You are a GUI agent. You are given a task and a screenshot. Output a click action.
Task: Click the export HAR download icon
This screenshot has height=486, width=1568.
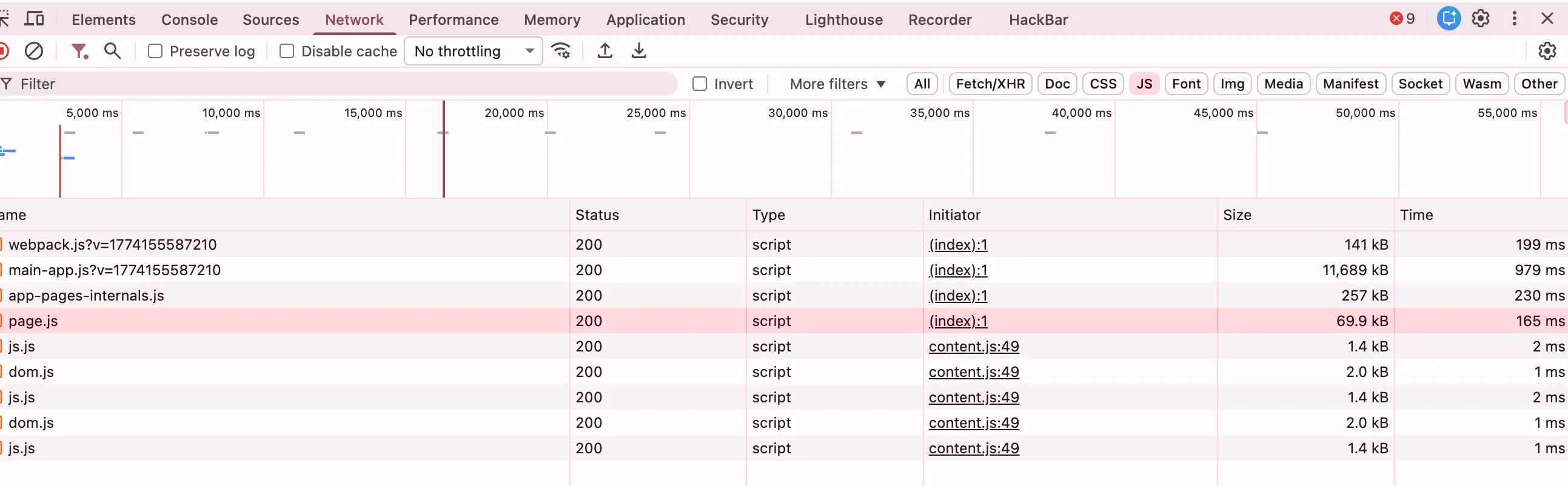(x=638, y=51)
